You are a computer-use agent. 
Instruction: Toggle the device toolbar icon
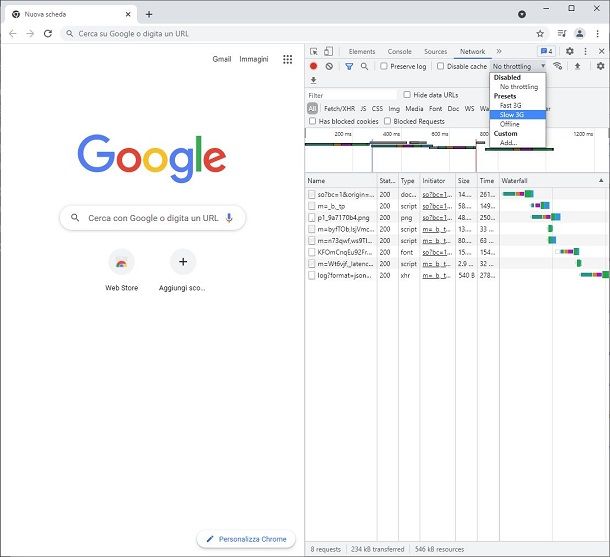(328, 51)
